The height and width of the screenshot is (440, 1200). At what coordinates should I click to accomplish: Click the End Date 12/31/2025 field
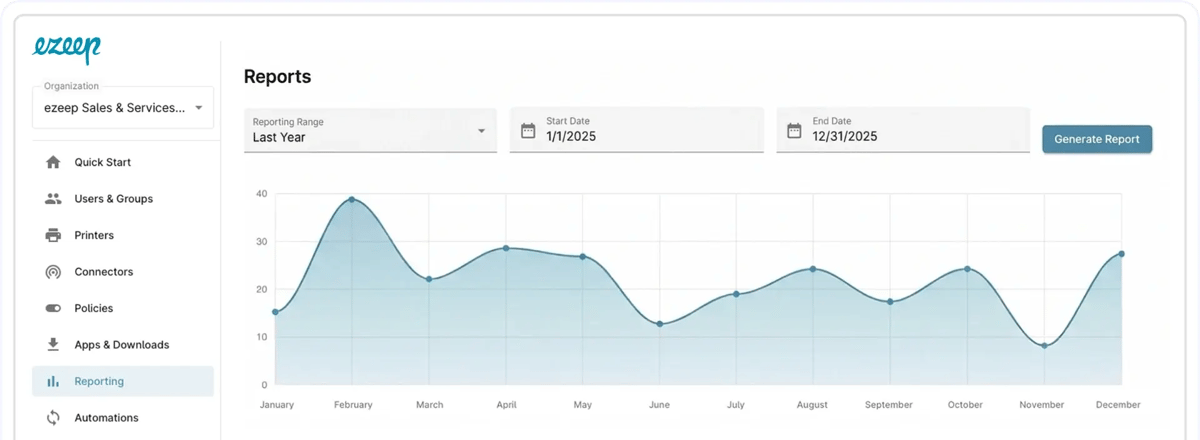pos(915,136)
